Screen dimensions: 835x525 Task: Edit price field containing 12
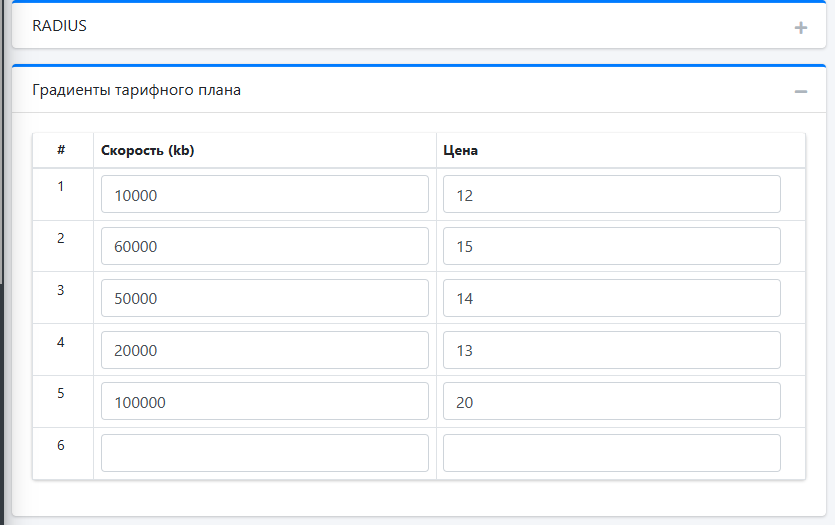[x=611, y=194]
